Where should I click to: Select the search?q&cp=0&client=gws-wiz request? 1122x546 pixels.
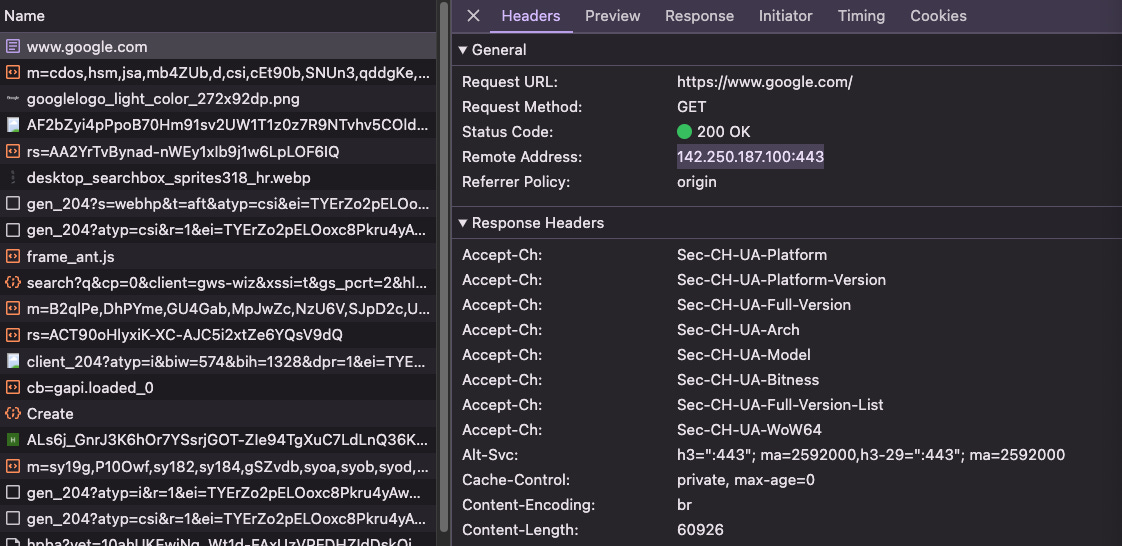tap(218, 283)
